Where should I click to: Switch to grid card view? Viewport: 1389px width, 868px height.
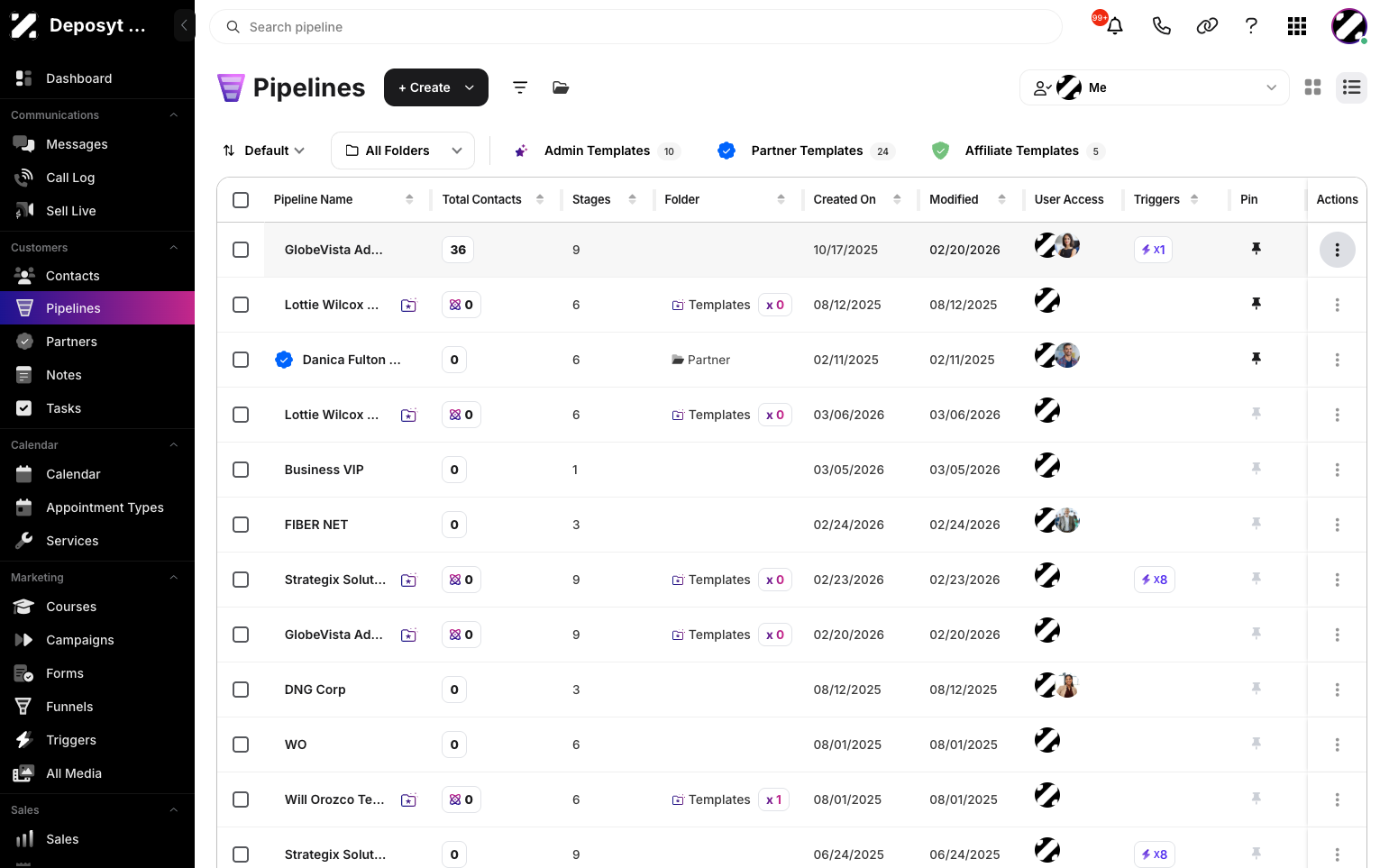1312,87
